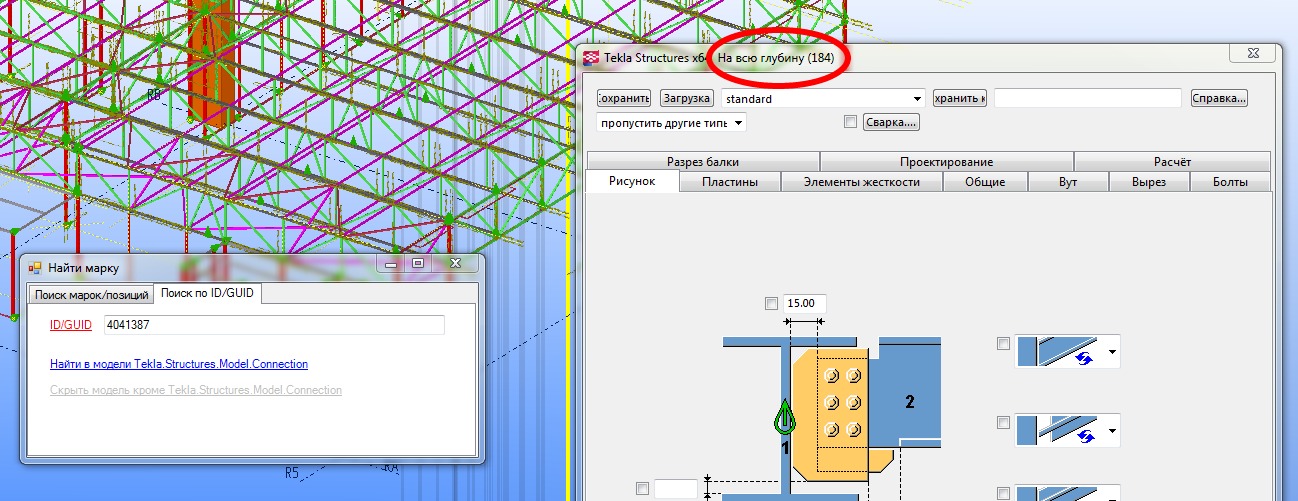Open the Элементы жесткости tab
1298x501 pixels.
(x=861, y=182)
